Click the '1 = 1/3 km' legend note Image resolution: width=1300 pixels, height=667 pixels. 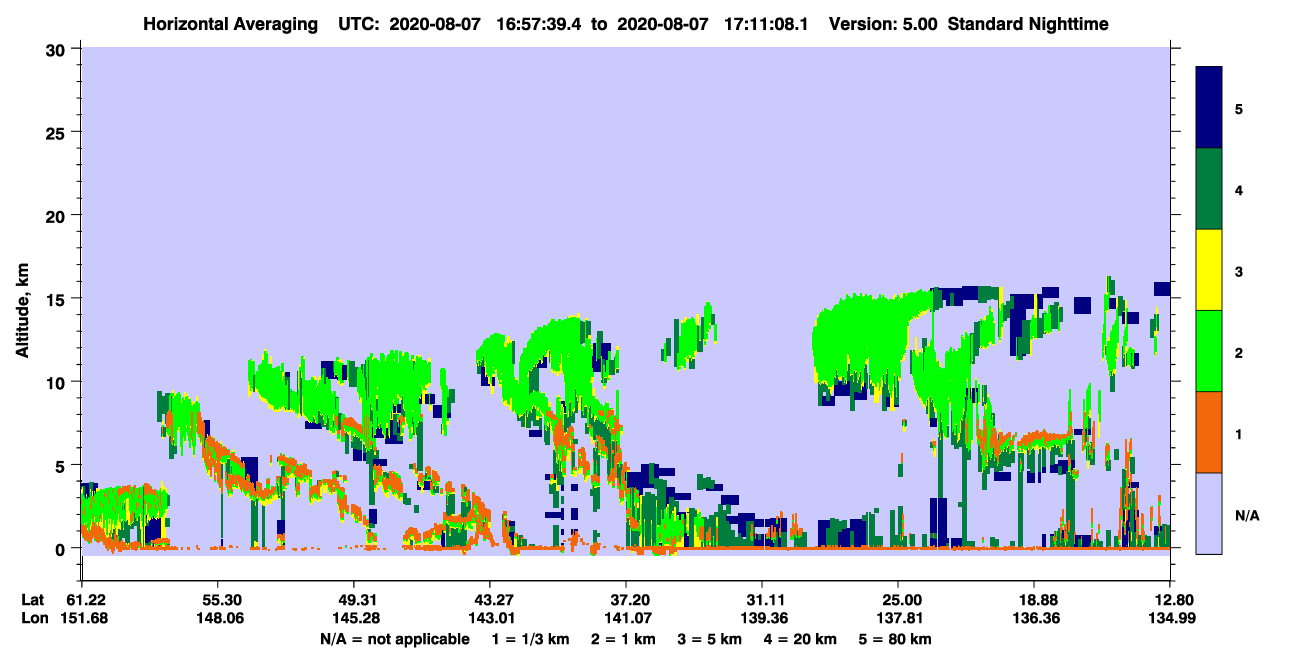click(529, 639)
